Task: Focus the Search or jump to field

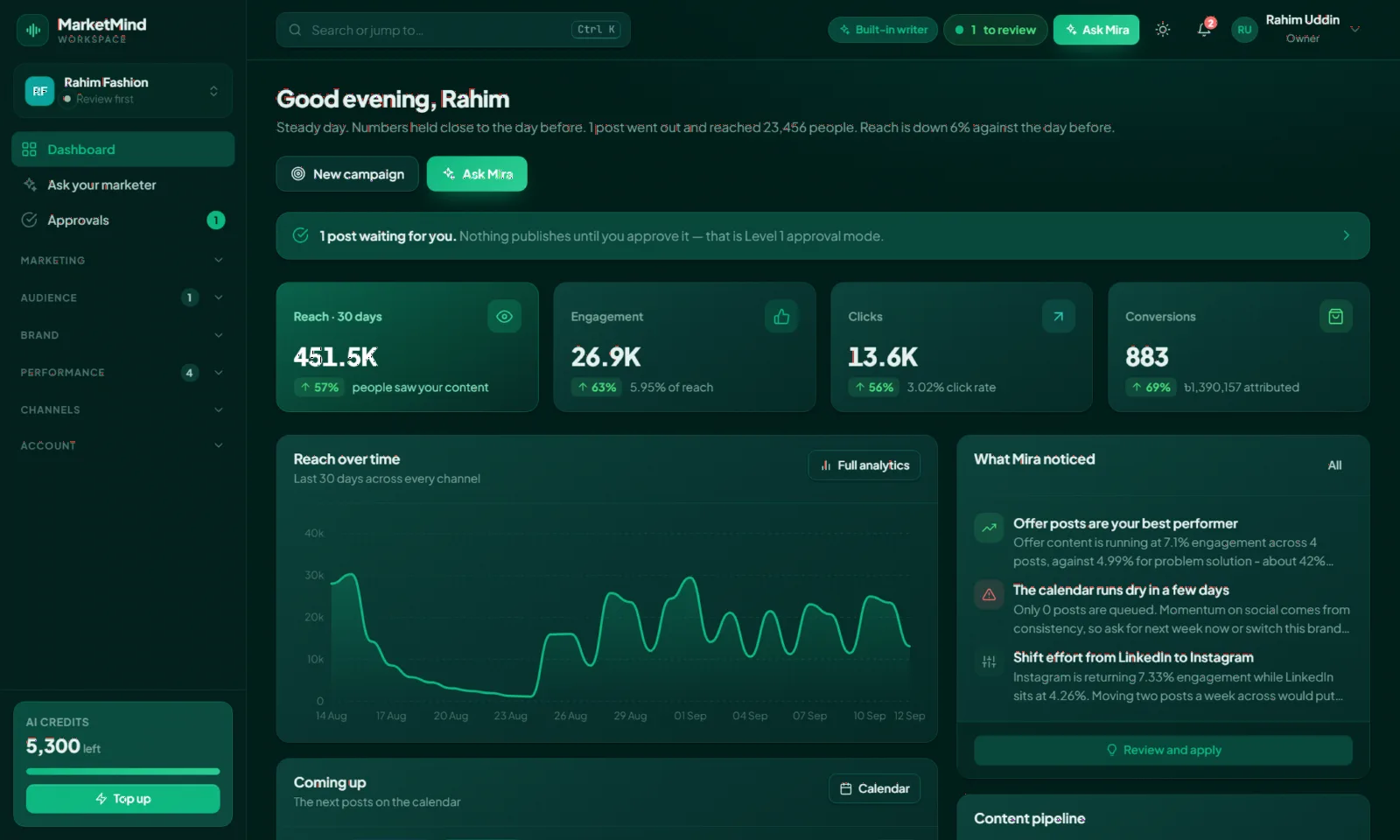Action: coord(453,30)
